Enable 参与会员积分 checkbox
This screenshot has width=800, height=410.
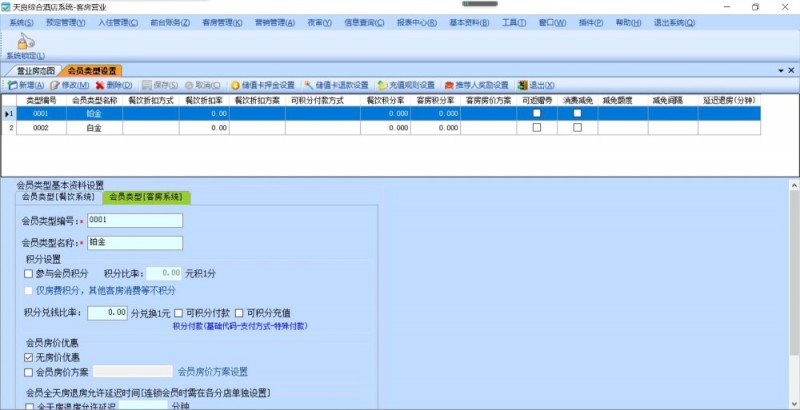tap(29, 274)
